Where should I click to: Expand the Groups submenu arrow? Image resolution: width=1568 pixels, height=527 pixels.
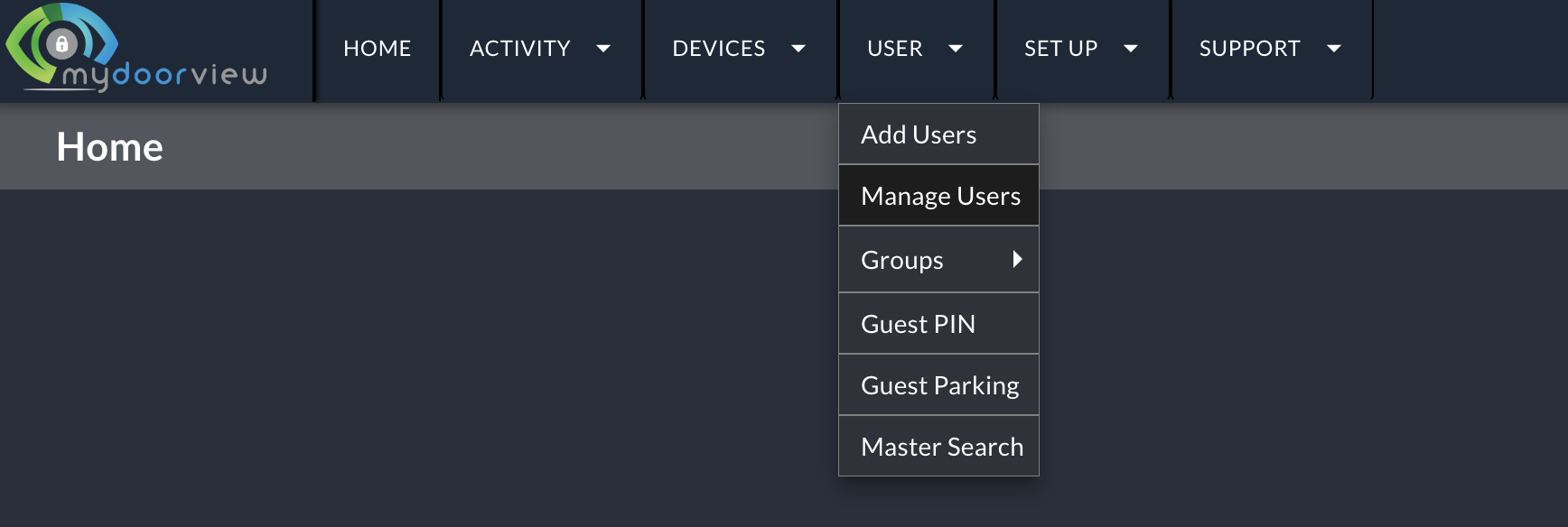(1017, 259)
